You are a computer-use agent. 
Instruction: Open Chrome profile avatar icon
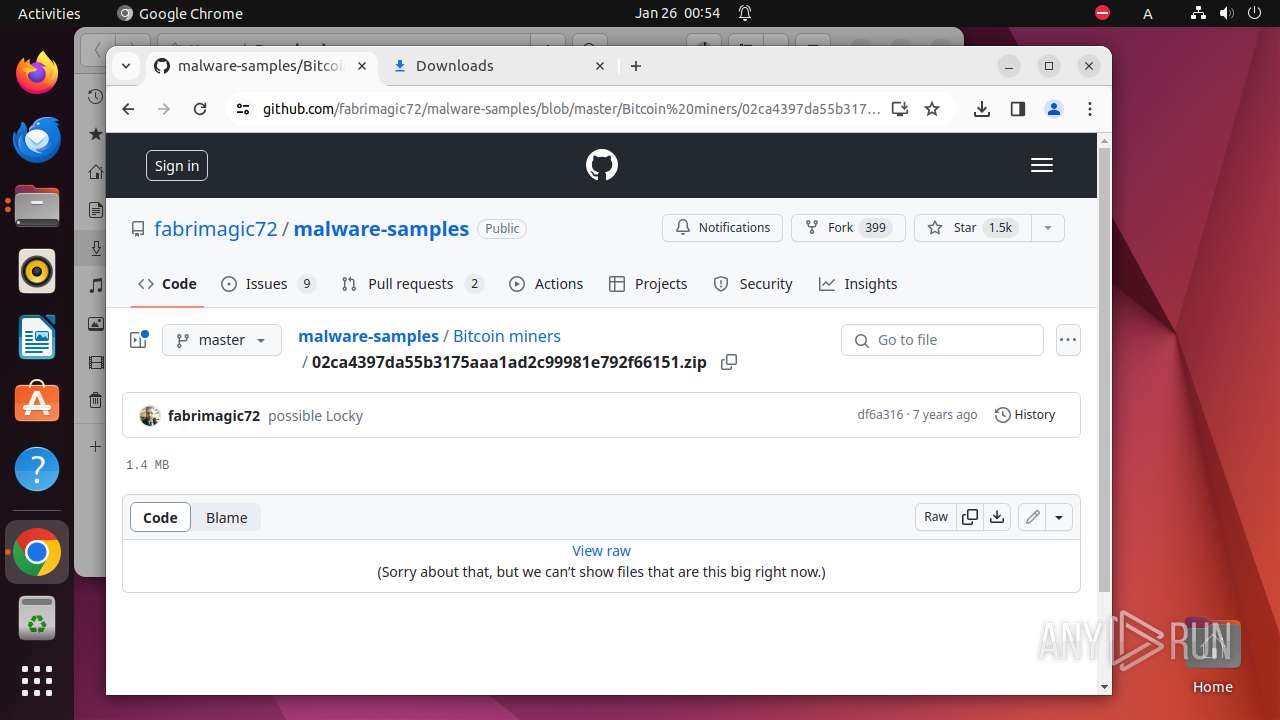point(1053,109)
